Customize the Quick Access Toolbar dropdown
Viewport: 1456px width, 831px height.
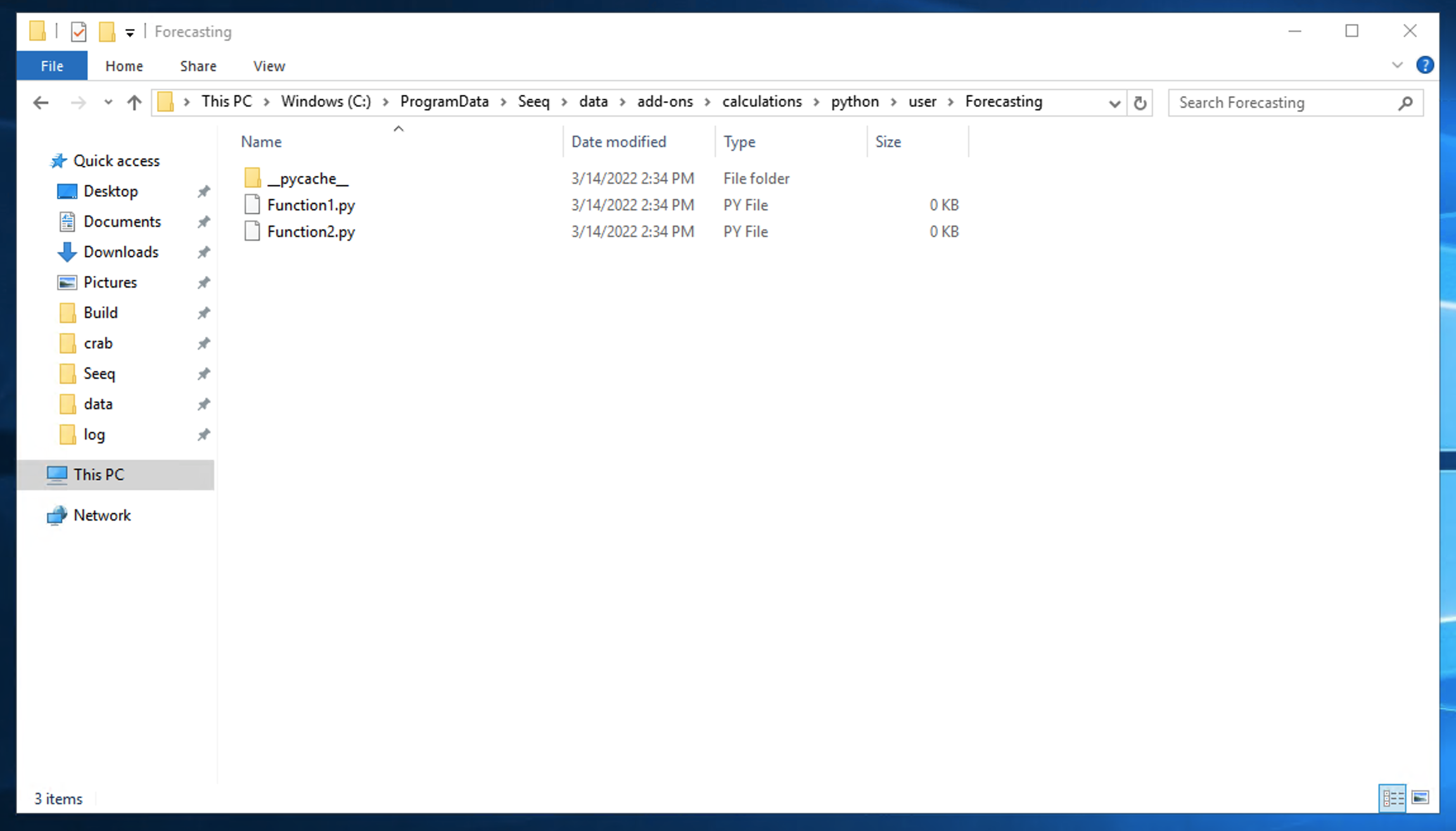(x=130, y=32)
